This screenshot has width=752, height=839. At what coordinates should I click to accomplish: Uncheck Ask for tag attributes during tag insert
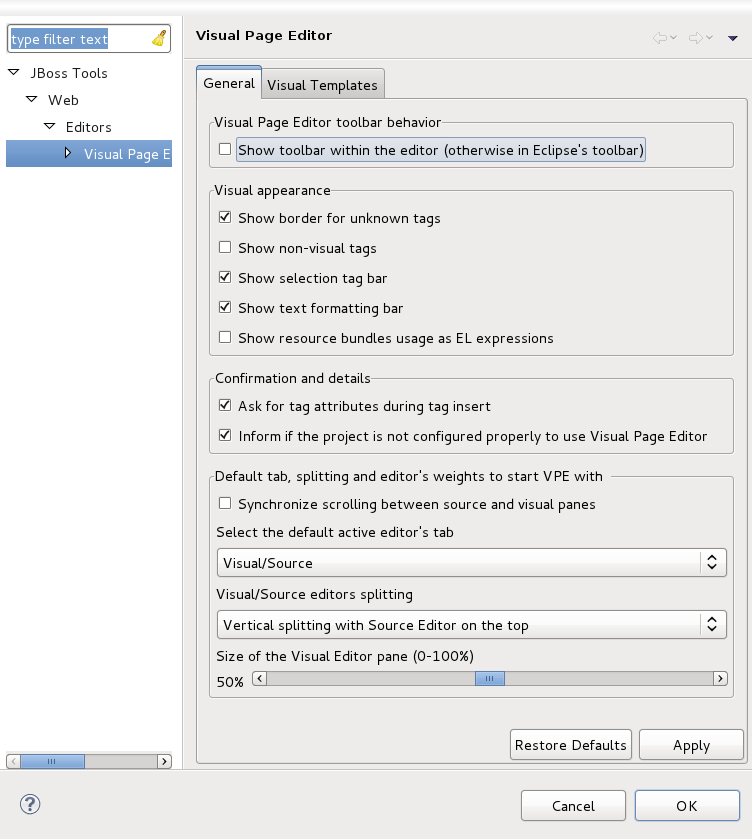pos(225,406)
